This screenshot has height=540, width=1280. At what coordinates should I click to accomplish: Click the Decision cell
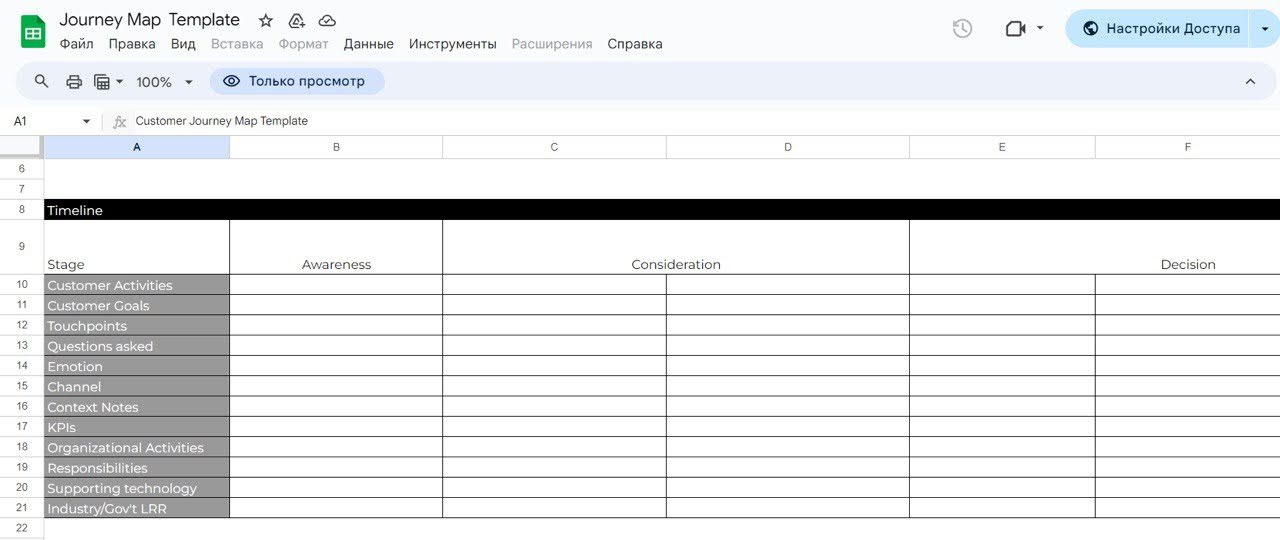click(1095, 247)
